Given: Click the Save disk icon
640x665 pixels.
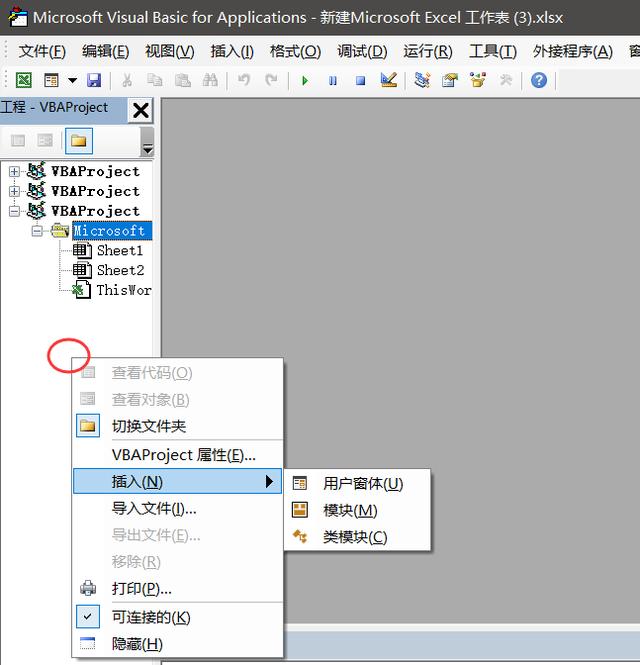Looking at the screenshot, I should pos(94,80).
